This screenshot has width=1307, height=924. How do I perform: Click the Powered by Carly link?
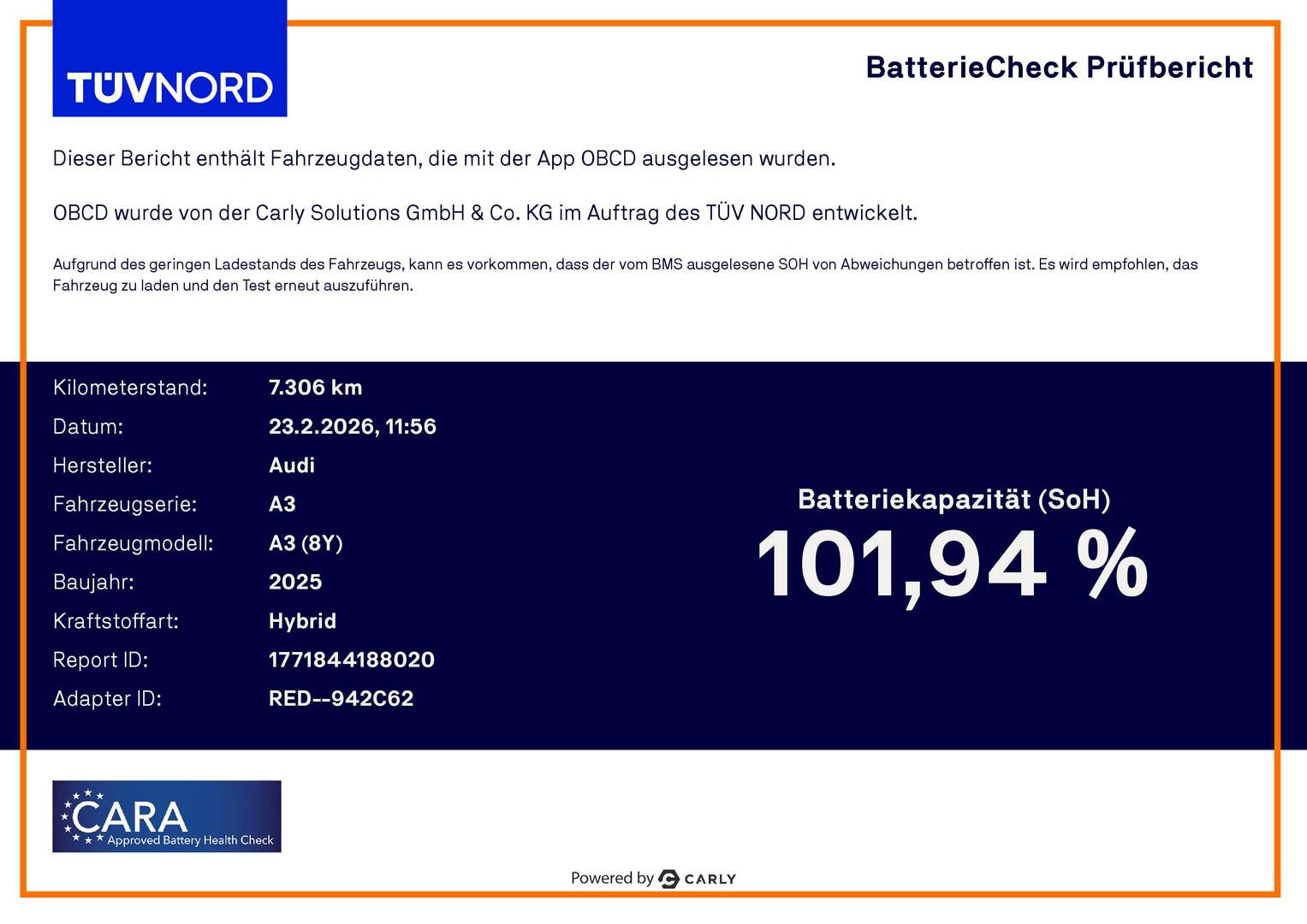[652, 878]
